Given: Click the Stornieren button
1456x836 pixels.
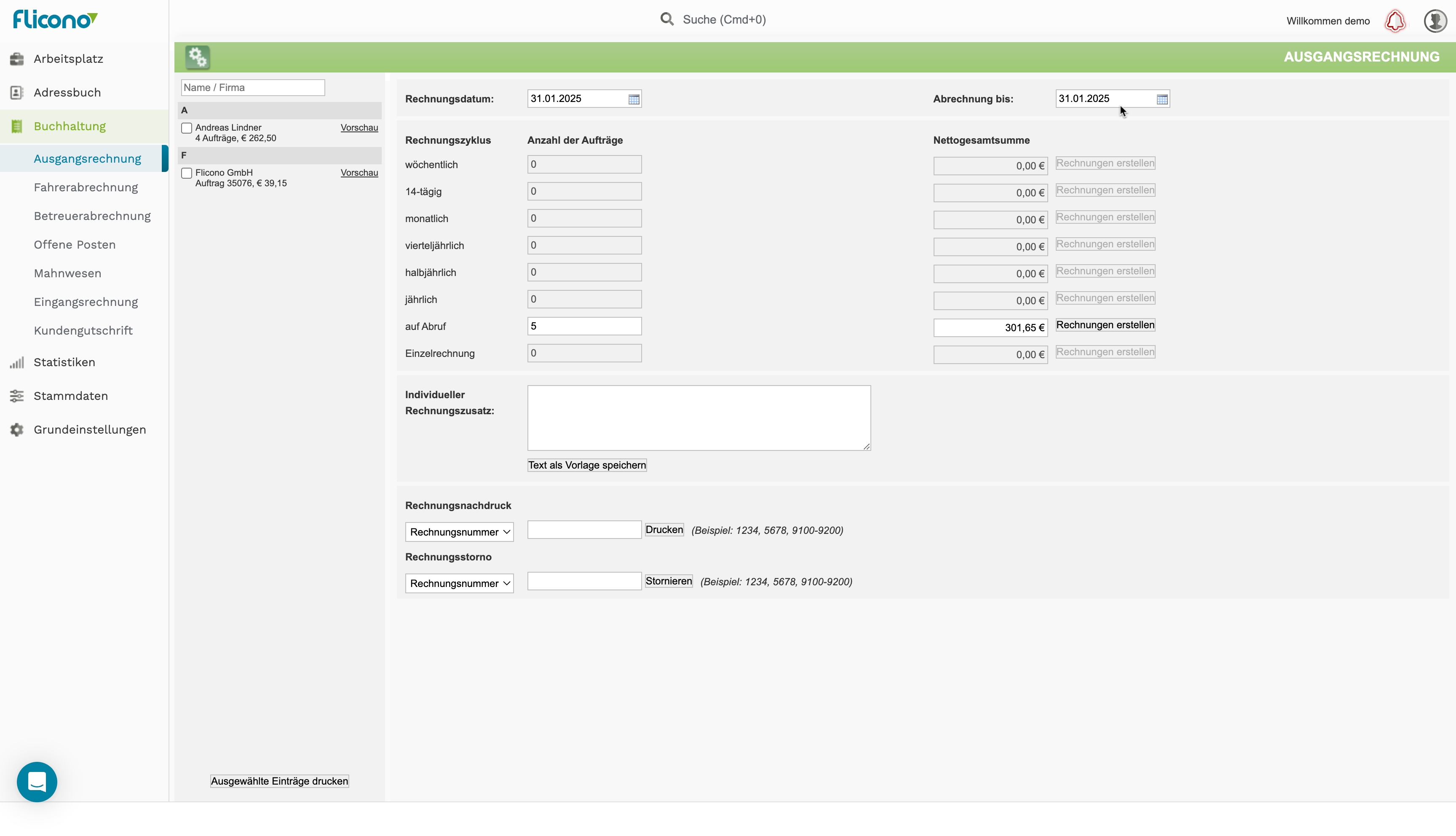Looking at the screenshot, I should point(669,581).
